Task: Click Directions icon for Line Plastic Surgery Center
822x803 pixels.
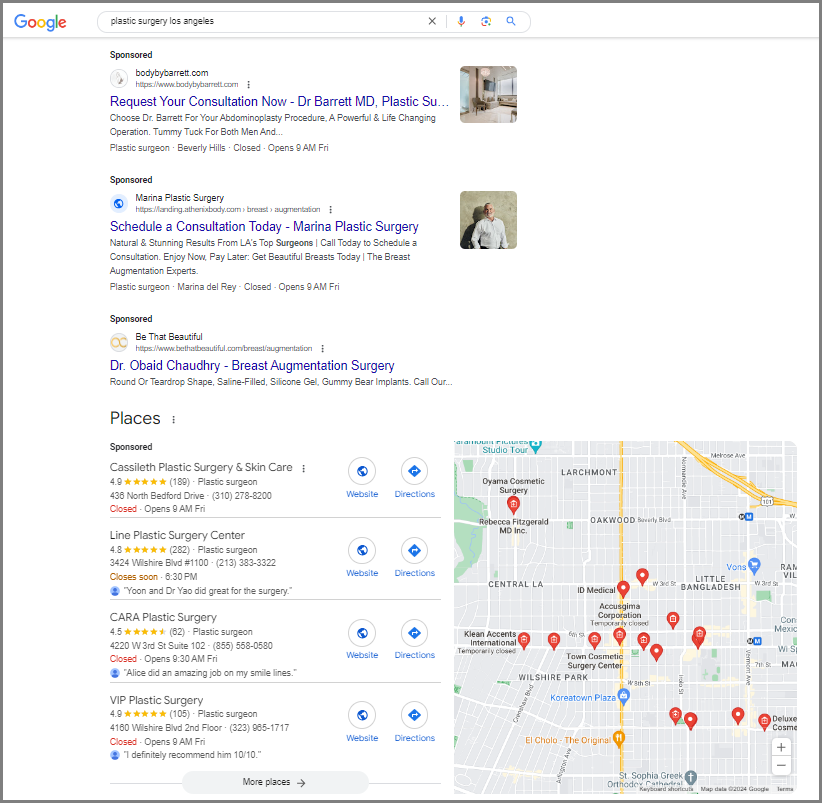Action: [x=415, y=550]
